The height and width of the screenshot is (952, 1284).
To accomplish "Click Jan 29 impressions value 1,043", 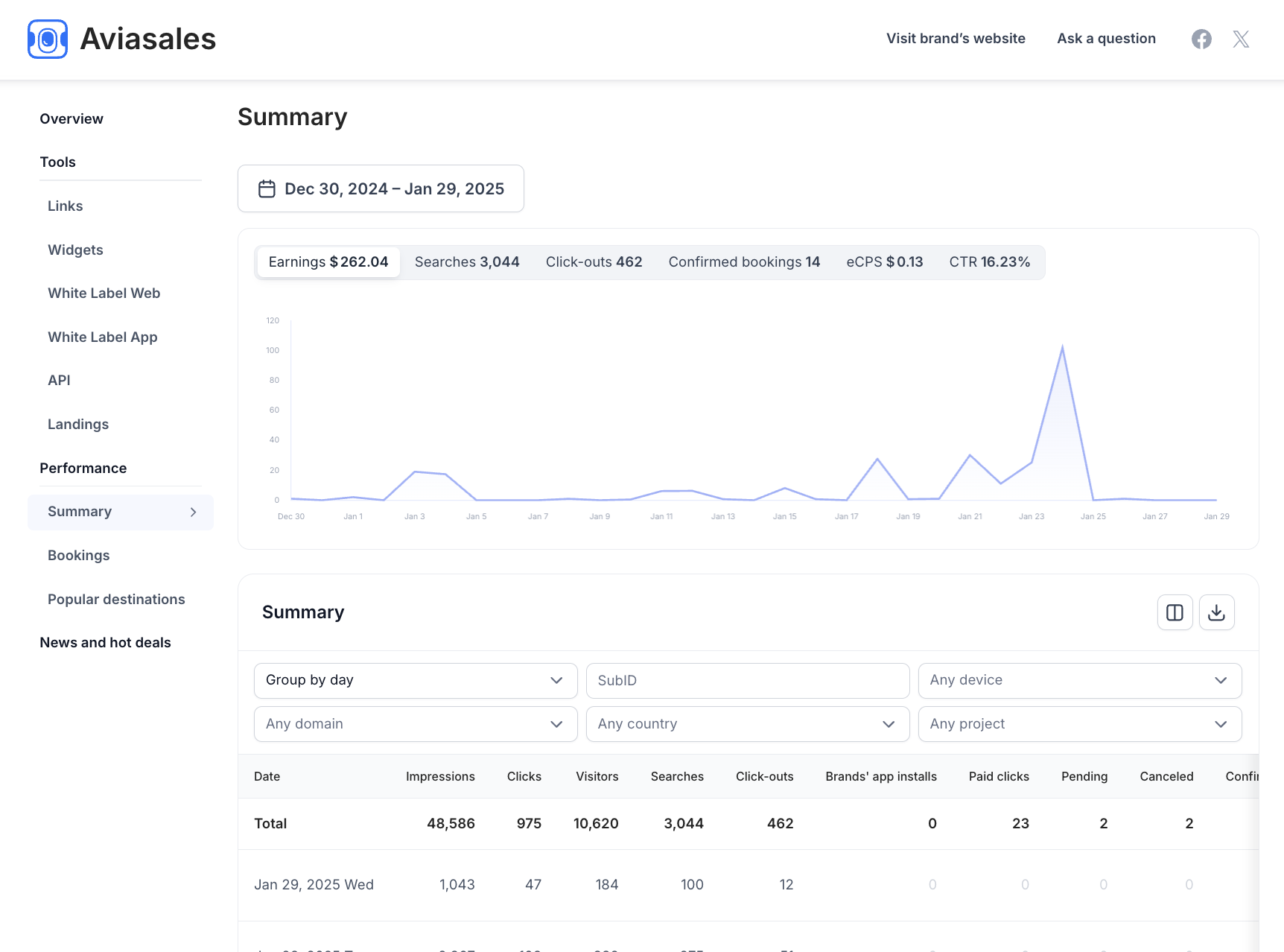I will (x=457, y=885).
